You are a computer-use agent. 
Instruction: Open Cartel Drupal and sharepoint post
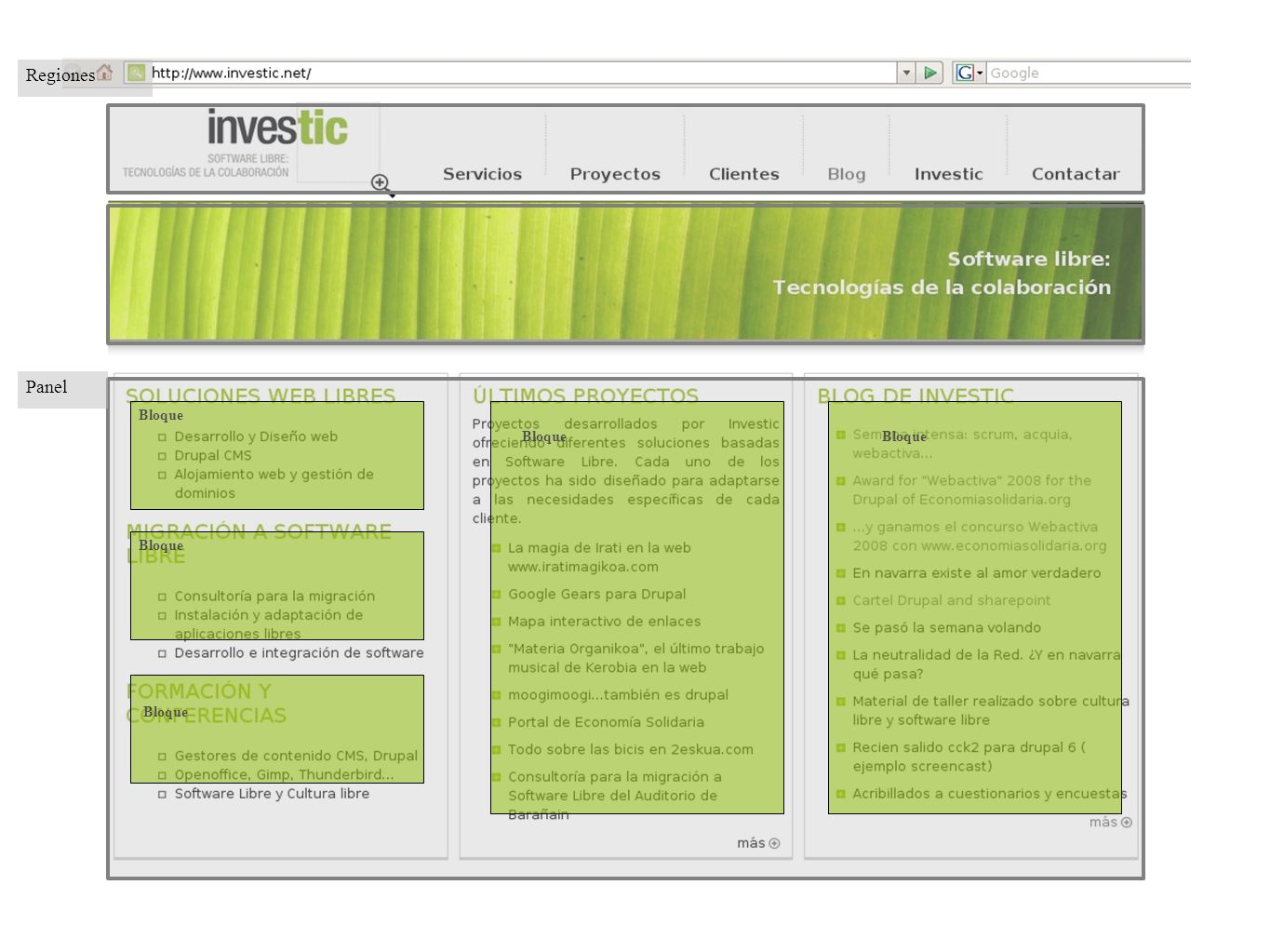[x=951, y=600]
